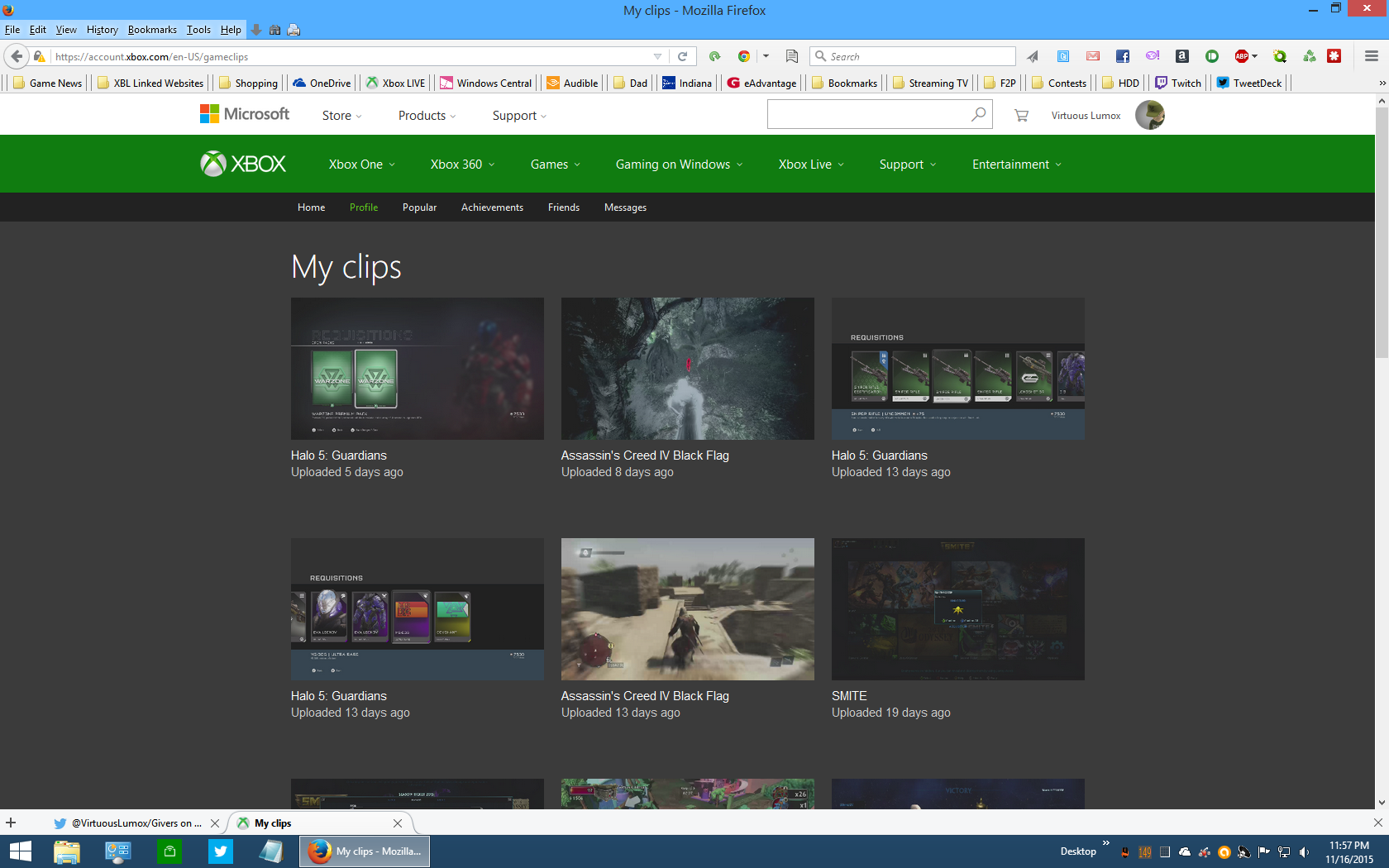The width and height of the screenshot is (1389, 868).
Task: Expand the Xbox 360 menu
Action: [x=462, y=165]
